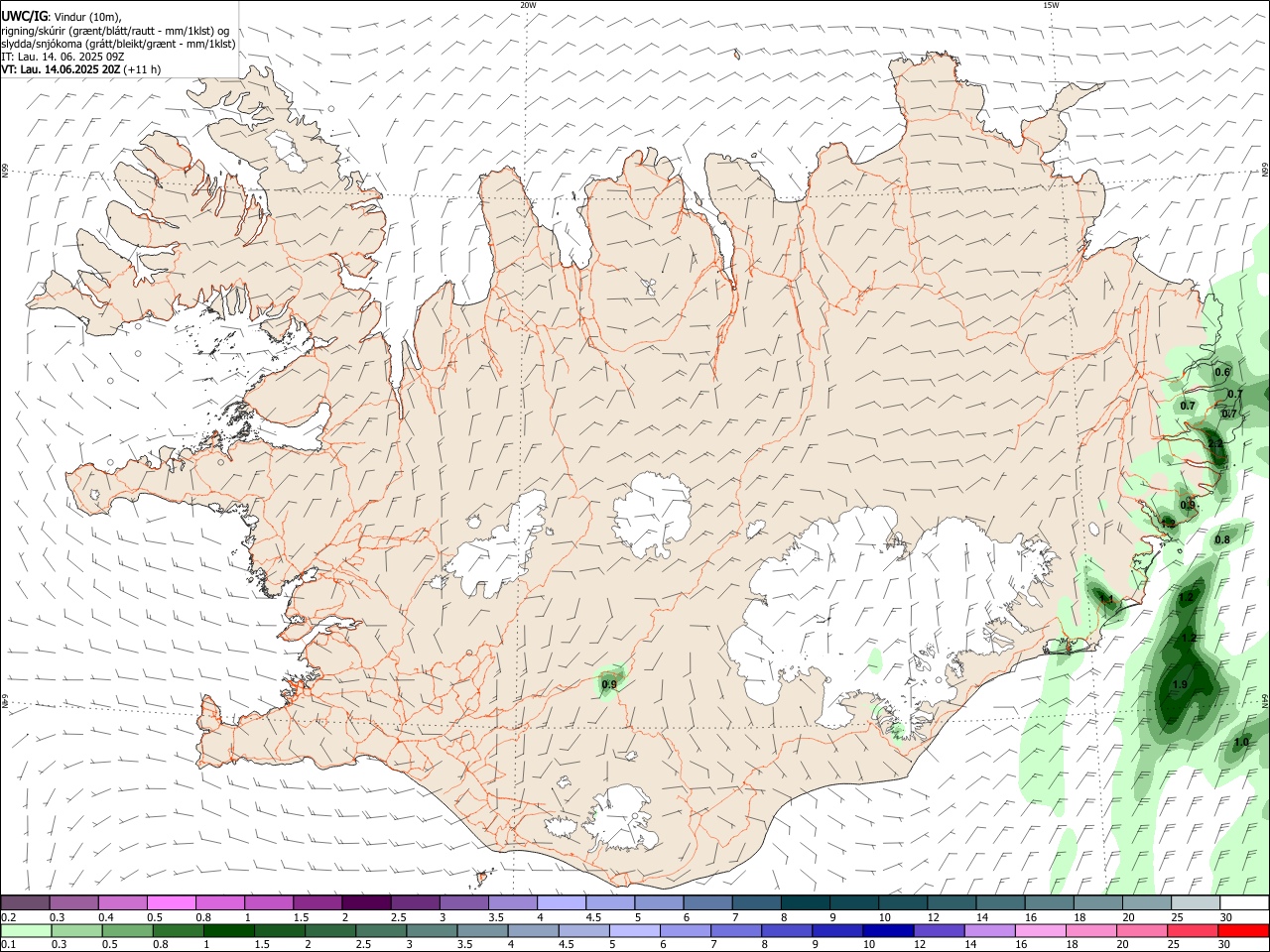Click the '0.2' label under upper legend row
Image resolution: width=1270 pixels, height=952 pixels.
(8, 917)
